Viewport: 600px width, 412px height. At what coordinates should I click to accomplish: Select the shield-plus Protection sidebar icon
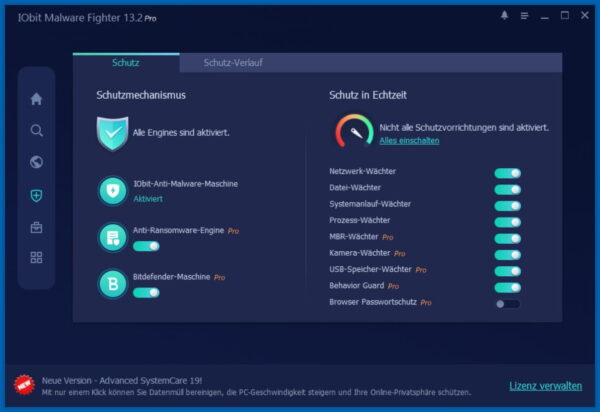[36, 195]
